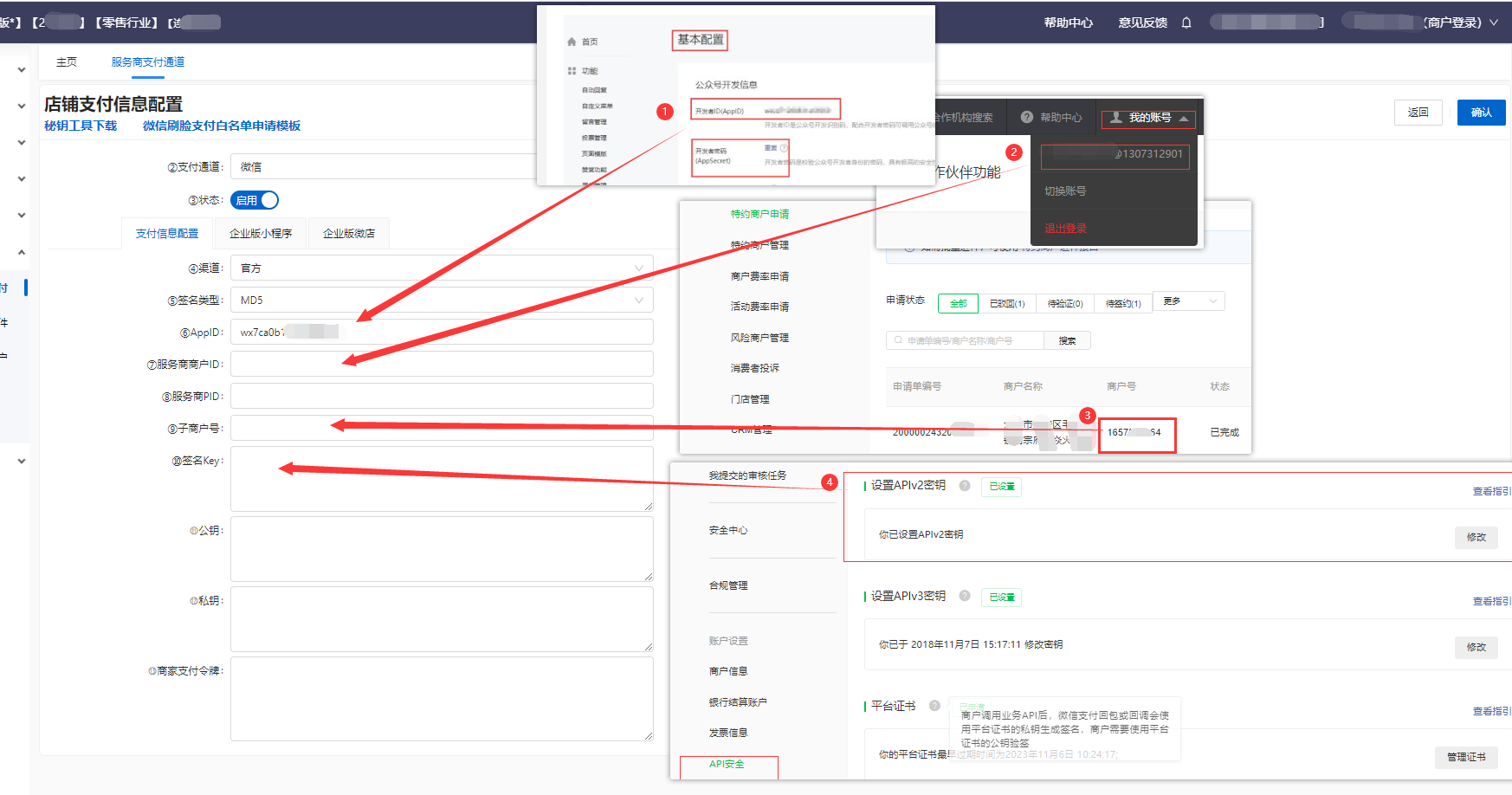The height and width of the screenshot is (795, 1512).
Task: Click help icon next to 平台证书
Action: tap(934, 706)
